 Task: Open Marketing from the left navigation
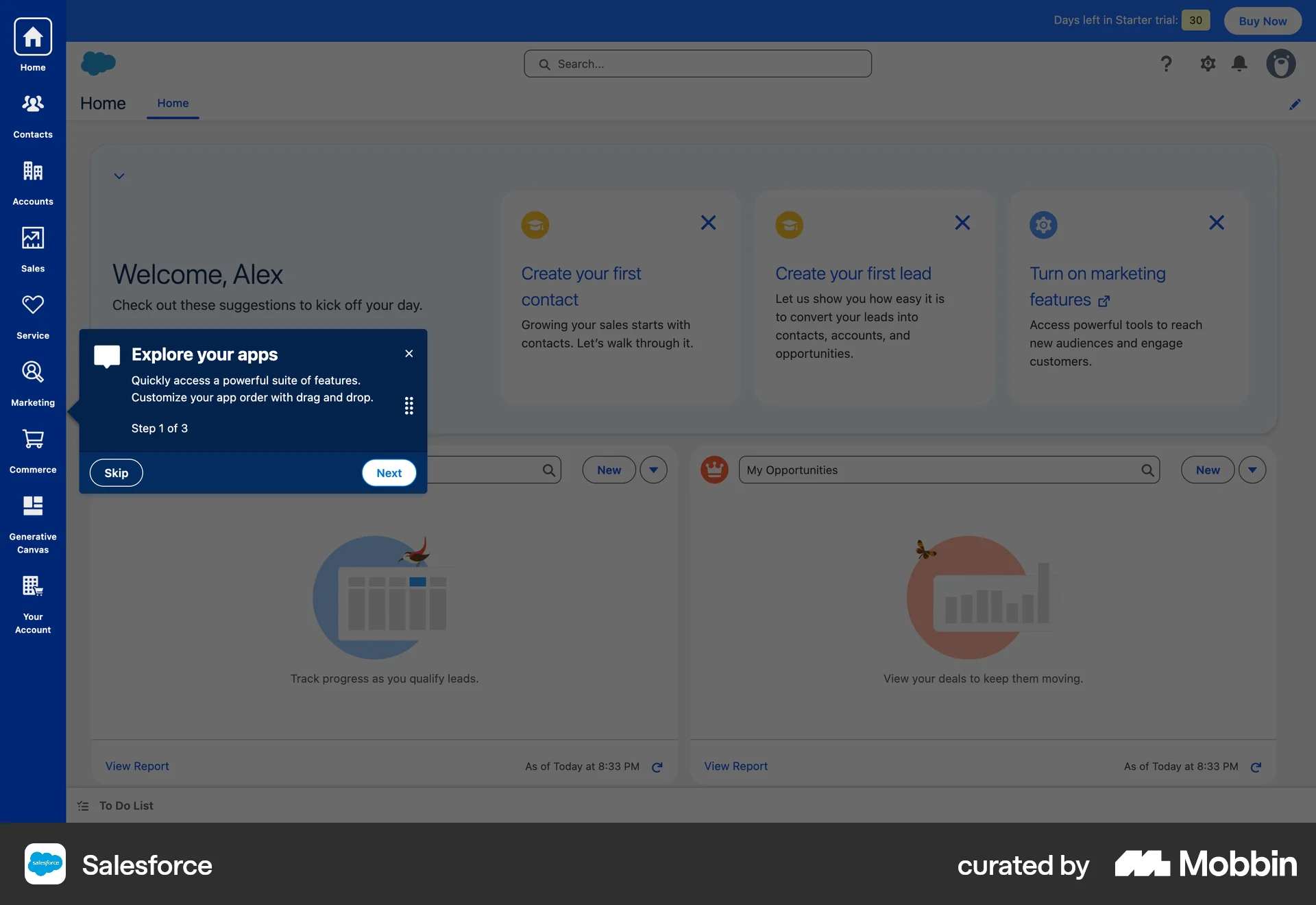[32, 383]
